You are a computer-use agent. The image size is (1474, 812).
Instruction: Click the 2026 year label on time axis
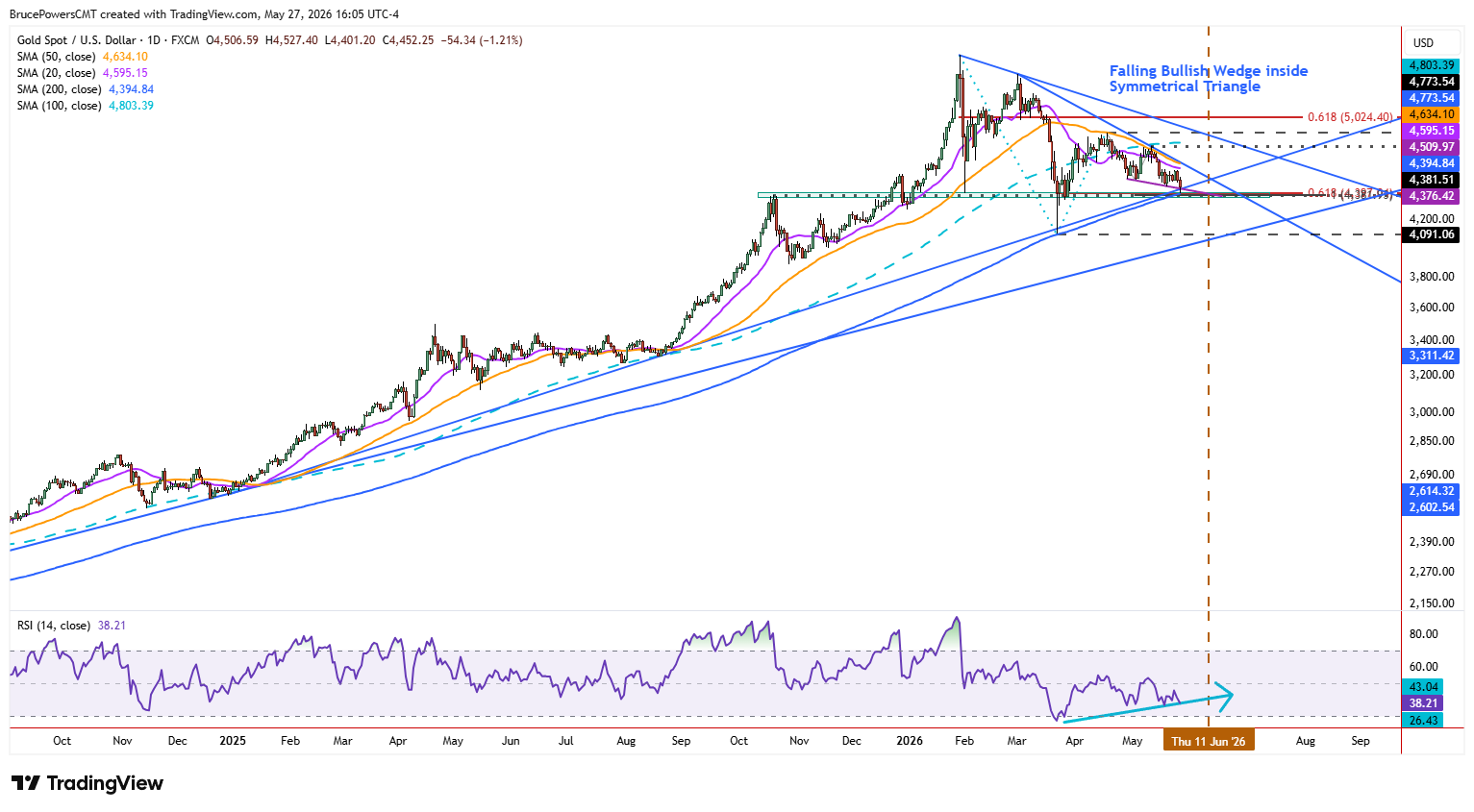[x=909, y=741]
